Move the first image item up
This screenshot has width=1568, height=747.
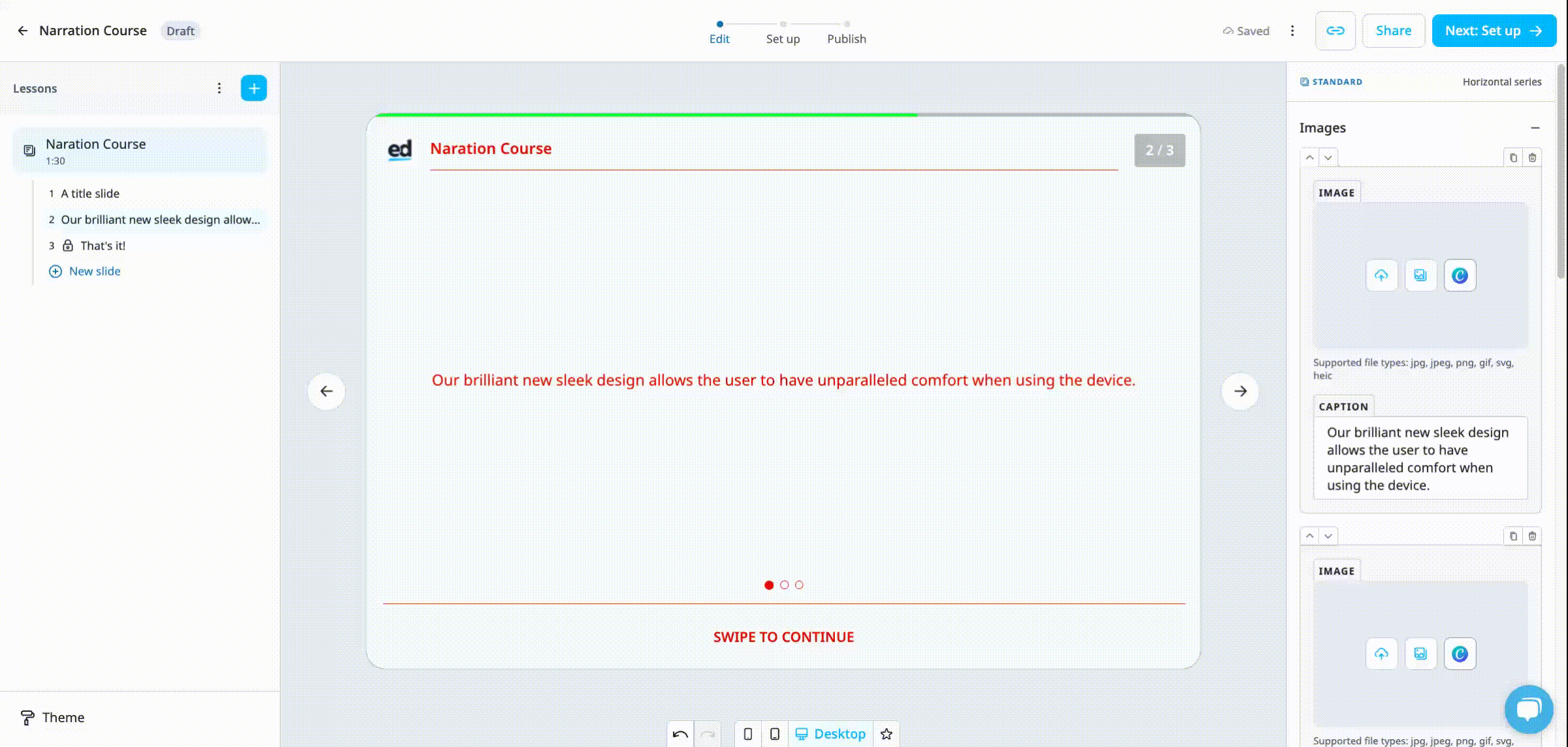(1310, 157)
